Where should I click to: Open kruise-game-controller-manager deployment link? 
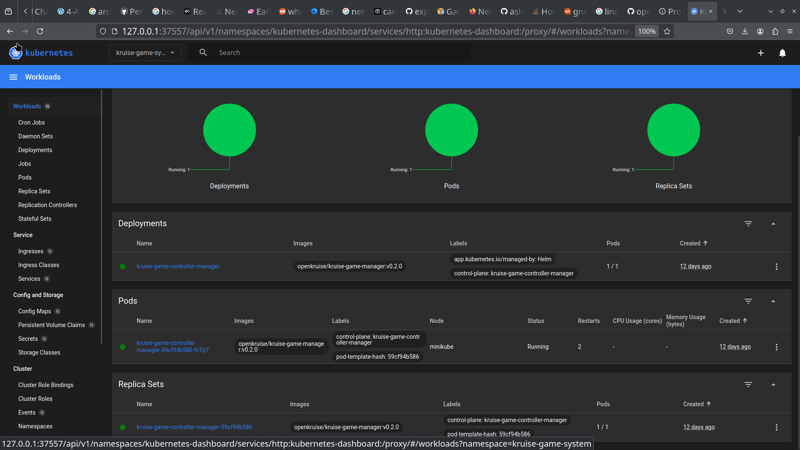[x=178, y=267]
